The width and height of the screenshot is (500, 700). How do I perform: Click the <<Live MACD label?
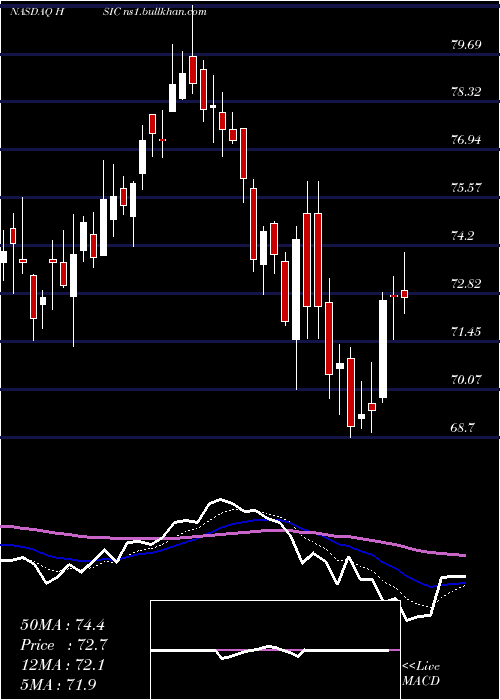(x=421, y=674)
